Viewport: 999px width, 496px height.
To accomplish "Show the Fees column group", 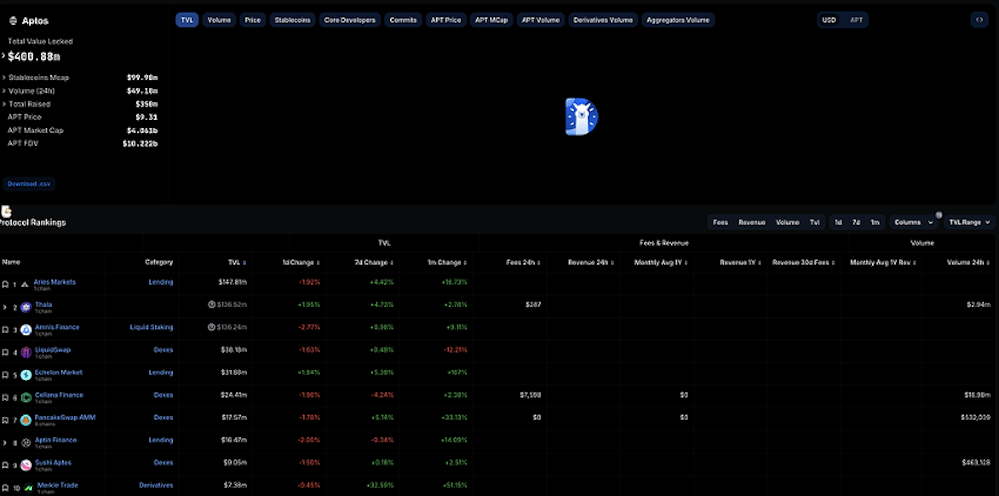I will tap(720, 222).
